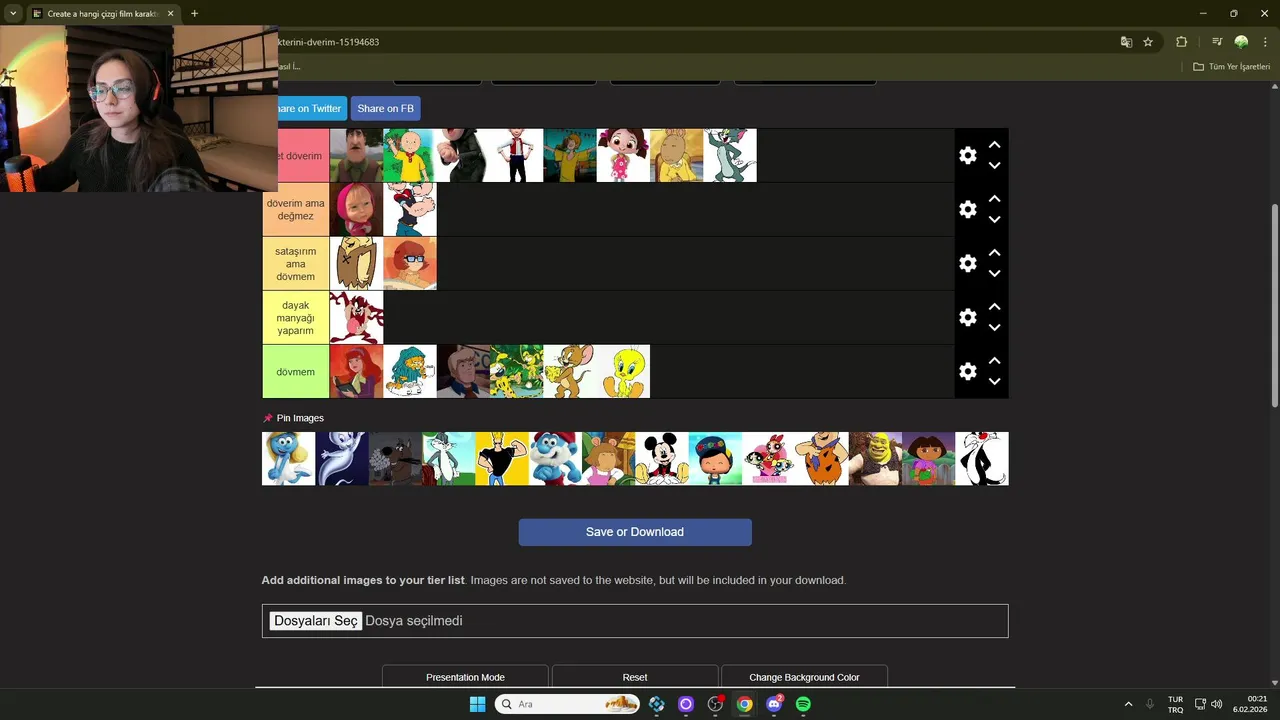Select the Shrek image

click(x=875, y=459)
